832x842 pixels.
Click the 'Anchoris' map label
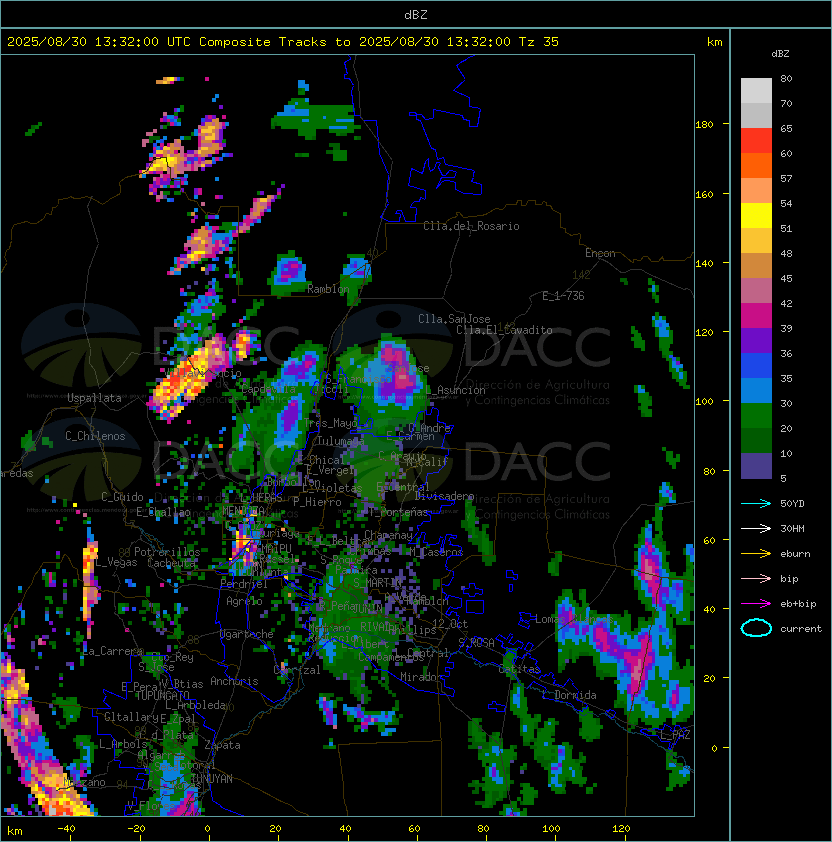coord(234,681)
